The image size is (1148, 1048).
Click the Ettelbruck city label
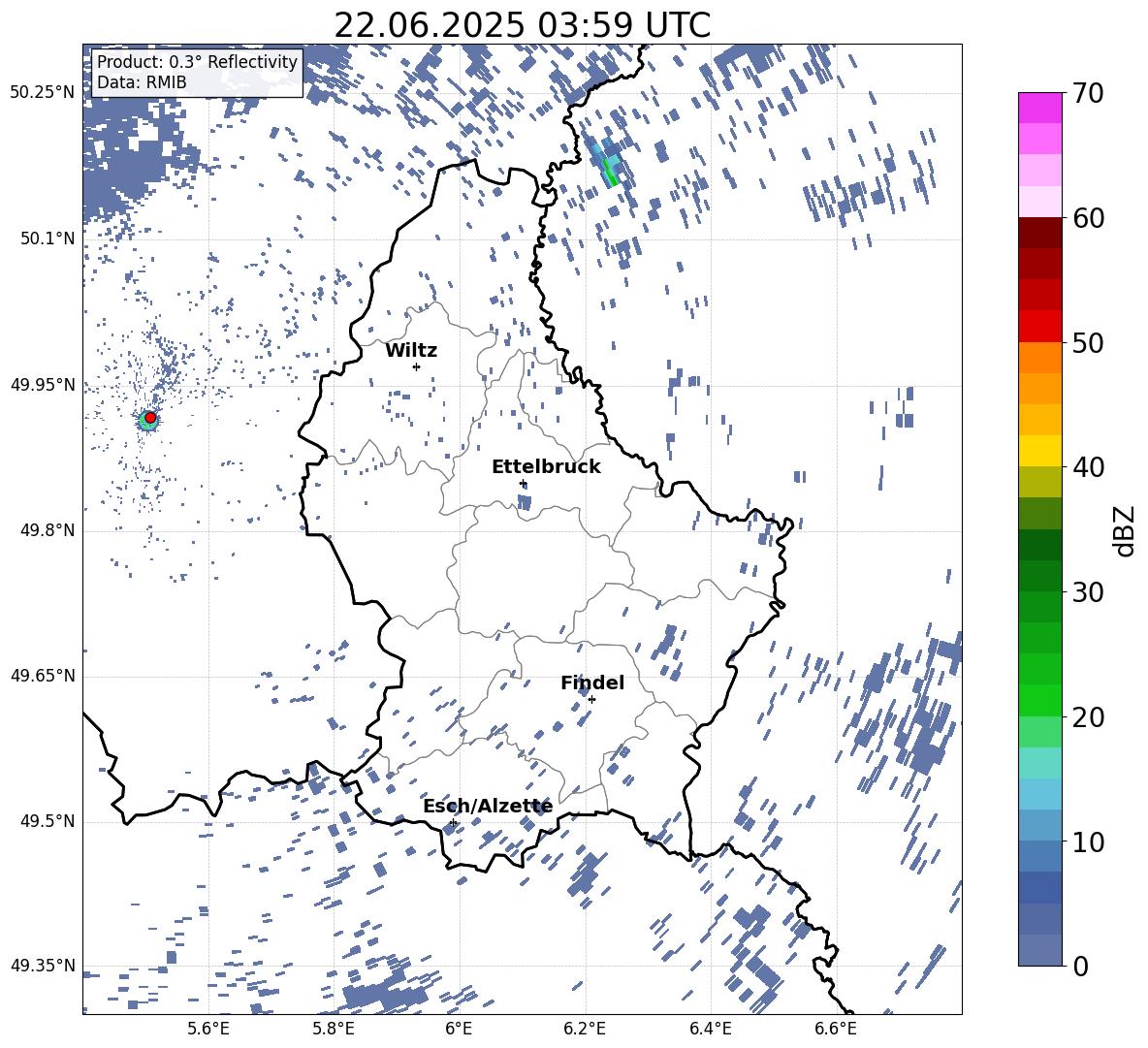tap(546, 467)
